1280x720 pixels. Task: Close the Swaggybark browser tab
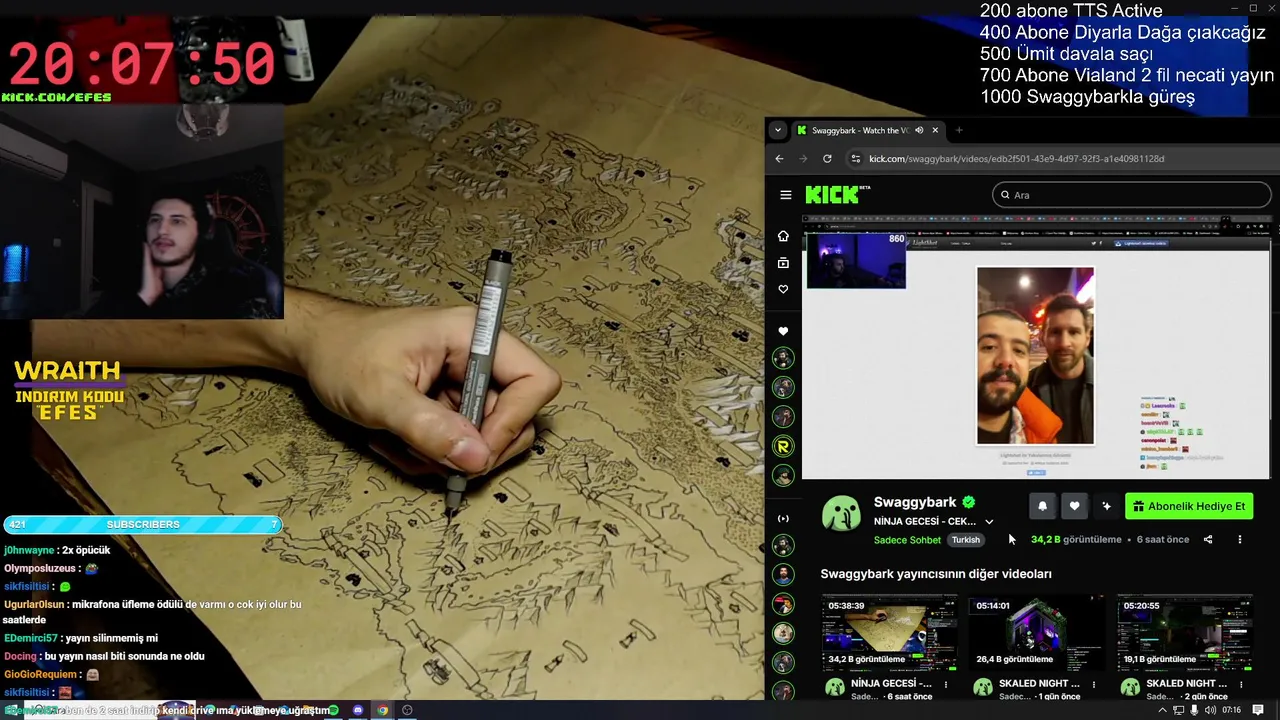935,130
